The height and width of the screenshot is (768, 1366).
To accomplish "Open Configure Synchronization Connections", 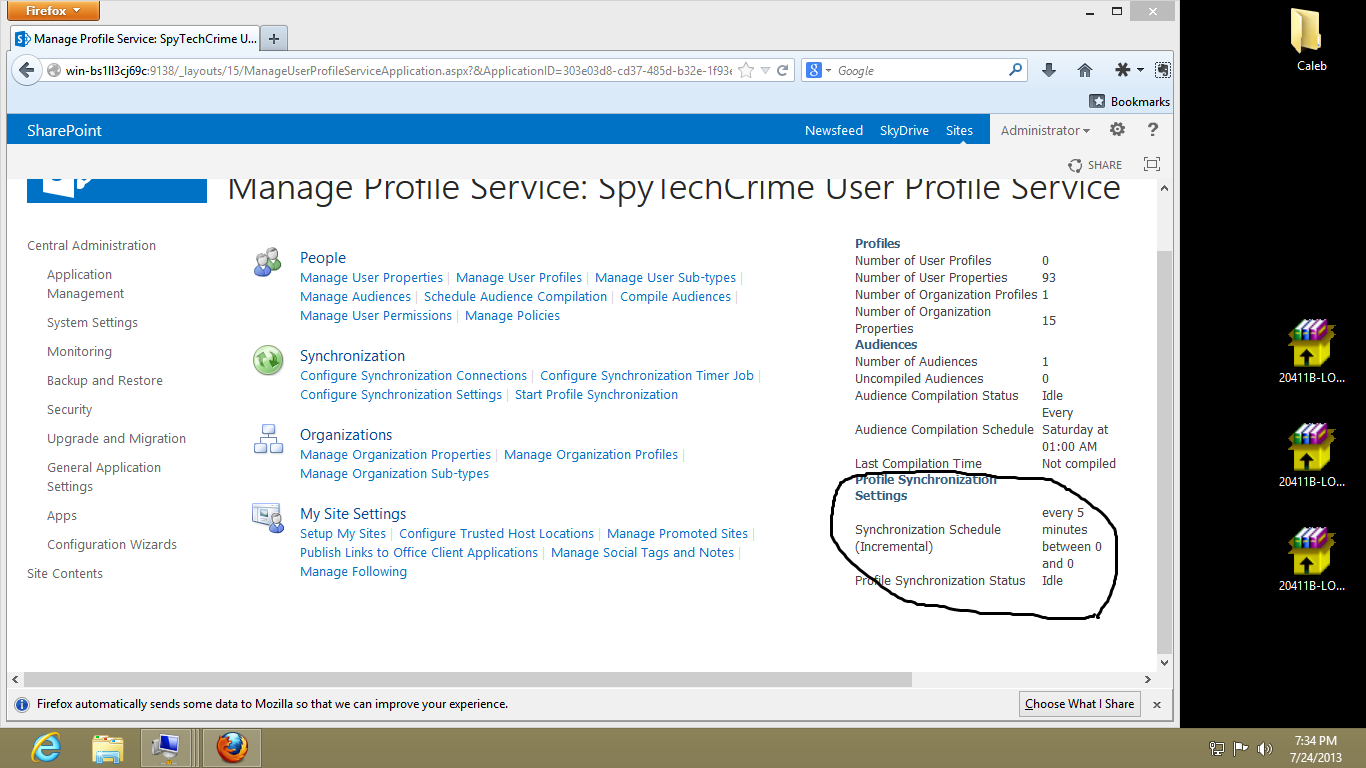I will [413, 375].
